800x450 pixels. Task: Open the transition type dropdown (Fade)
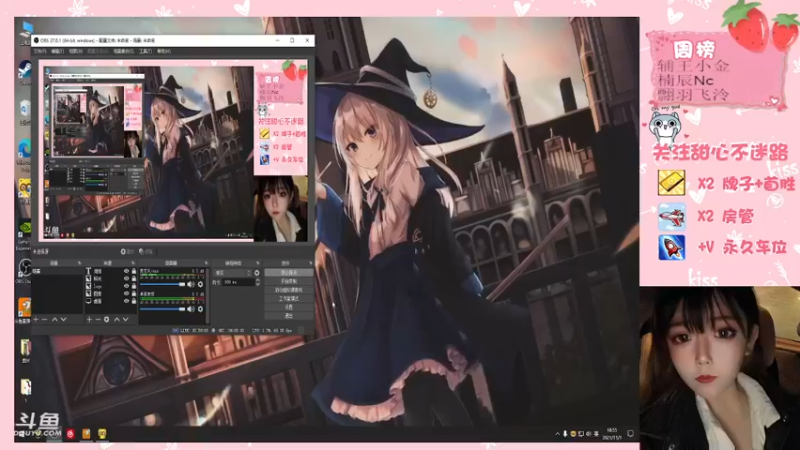(232, 273)
